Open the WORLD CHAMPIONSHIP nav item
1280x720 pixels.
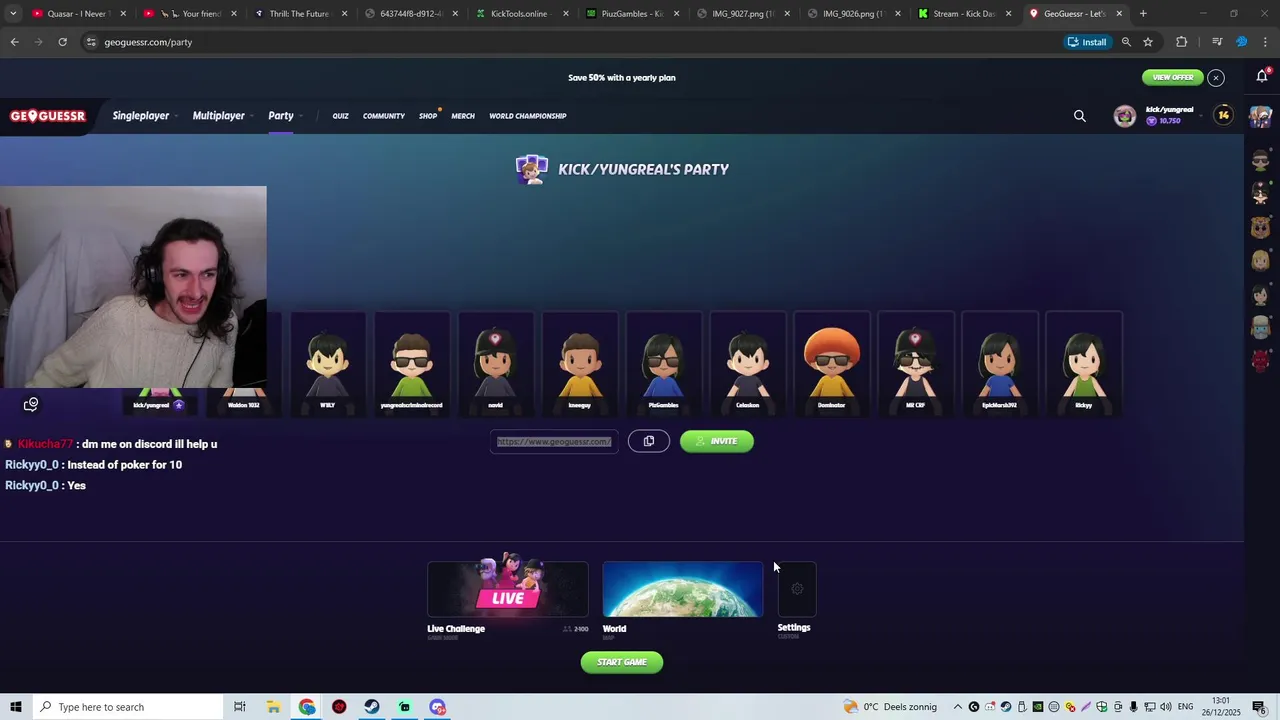click(528, 116)
